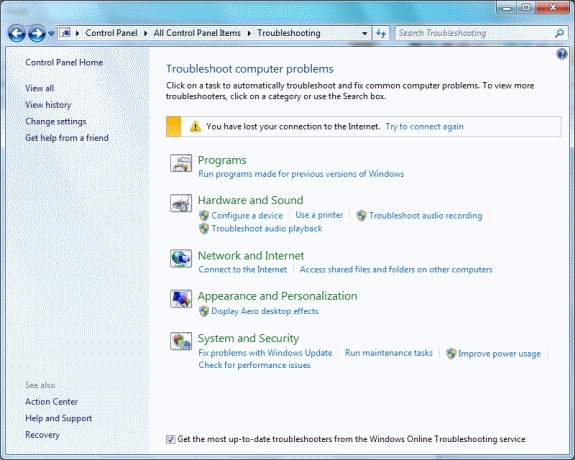Open Appearance and Personalization heading
The height and width of the screenshot is (460, 575).
point(277,296)
